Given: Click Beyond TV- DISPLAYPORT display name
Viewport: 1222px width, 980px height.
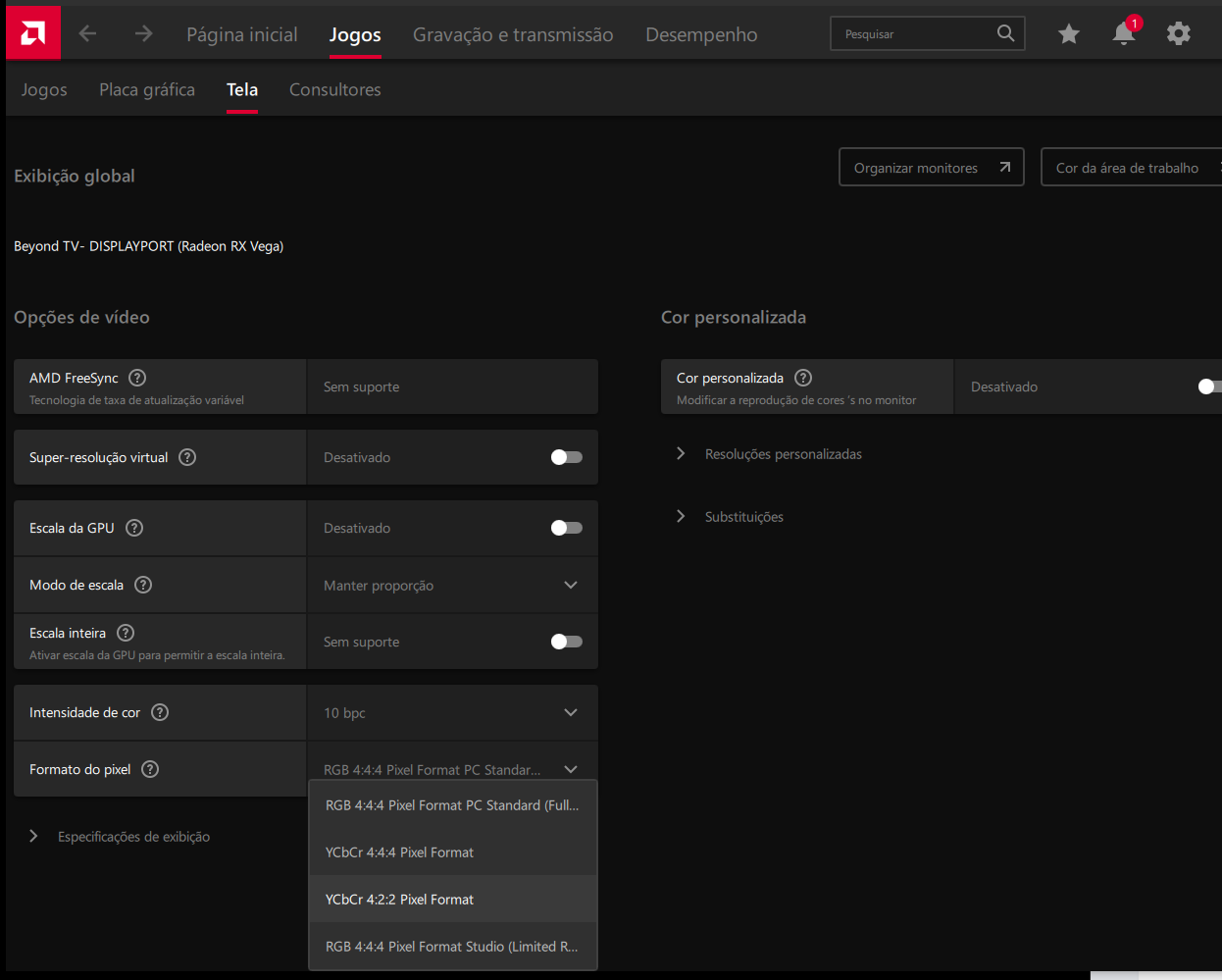Looking at the screenshot, I should (148, 246).
